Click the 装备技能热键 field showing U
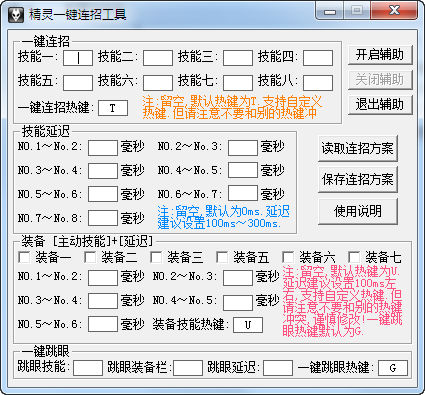 (248, 325)
